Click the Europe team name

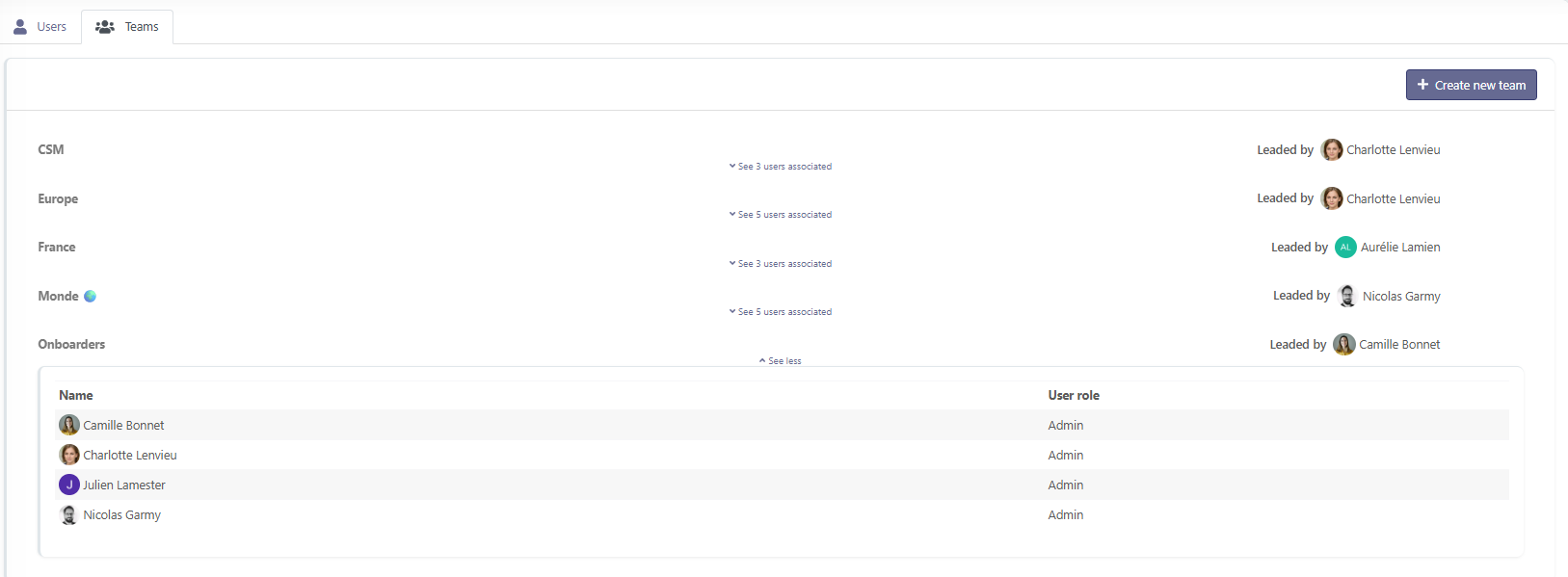point(58,199)
